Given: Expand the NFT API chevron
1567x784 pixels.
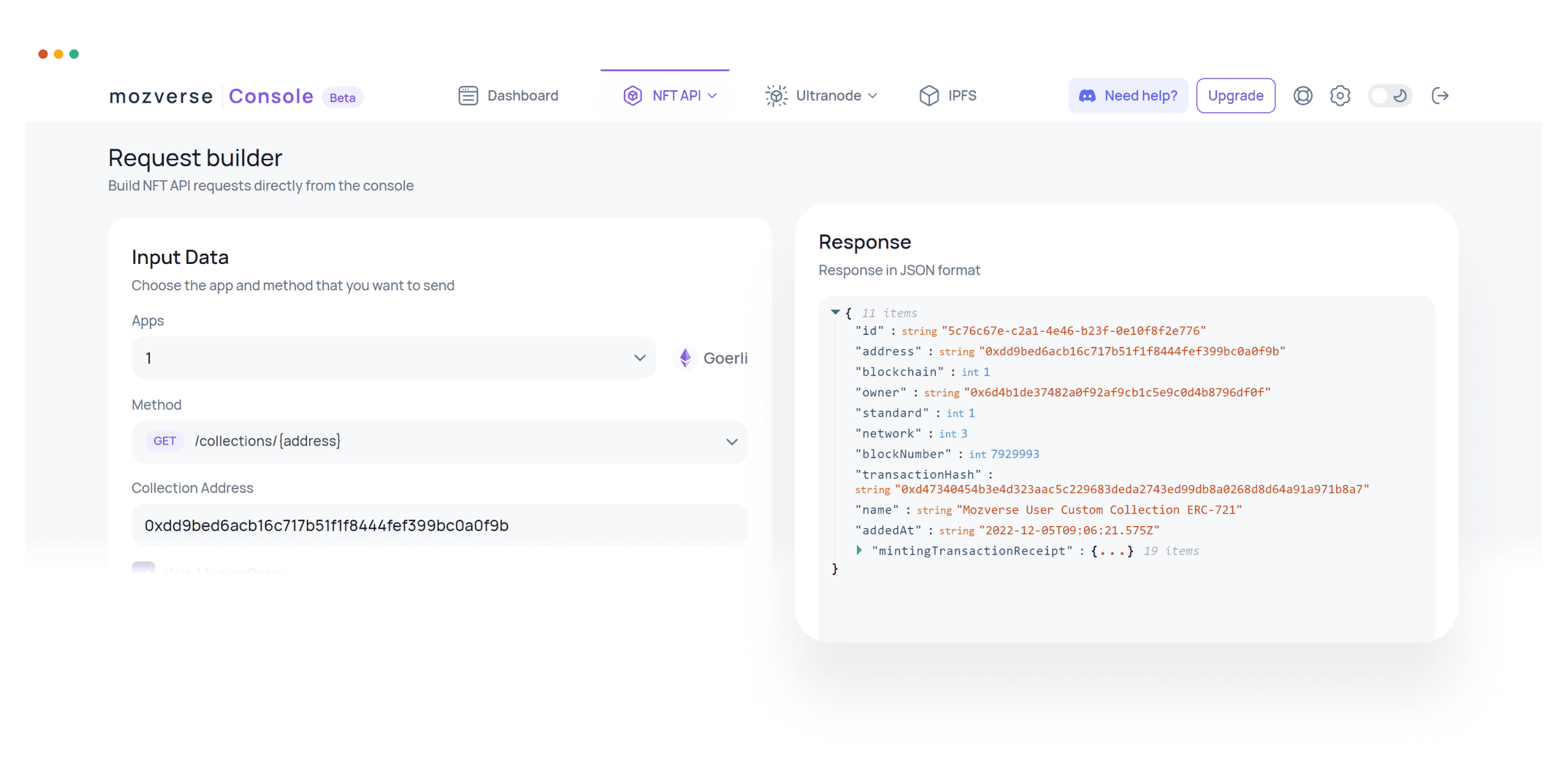Looking at the screenshot, I should pos(712,96).
